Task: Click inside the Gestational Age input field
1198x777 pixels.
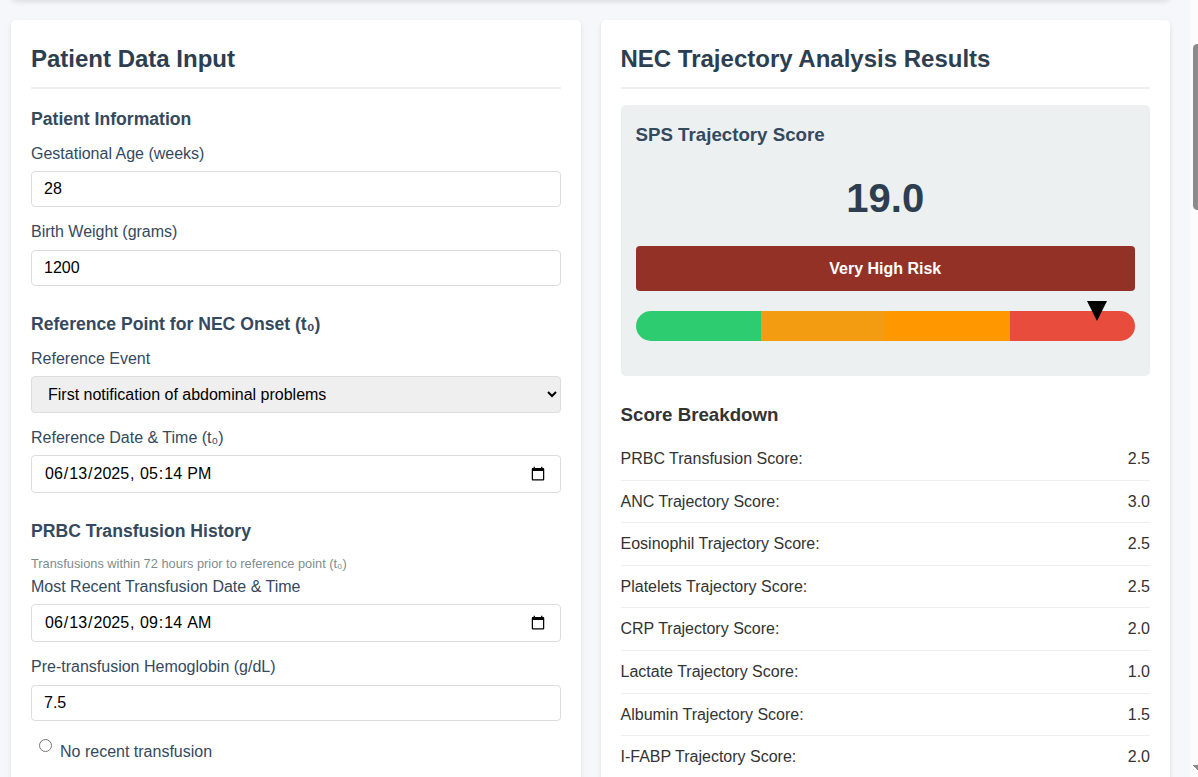Action: (295, 188)
